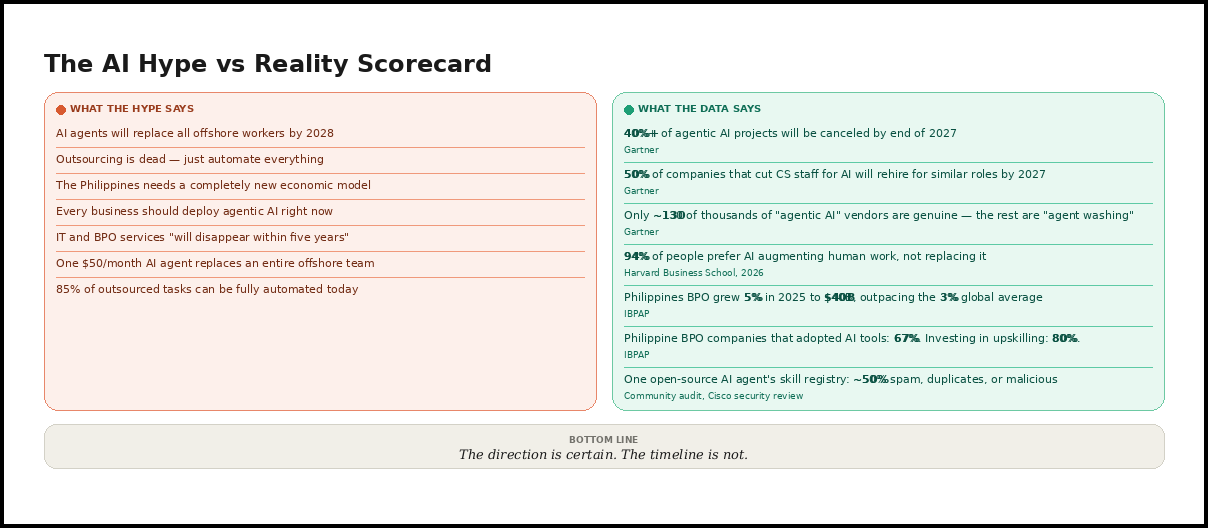1208x528 pixels.
Task: Click the "AI agents will replace all offshore workers" line
Action: tap(195, 133)
